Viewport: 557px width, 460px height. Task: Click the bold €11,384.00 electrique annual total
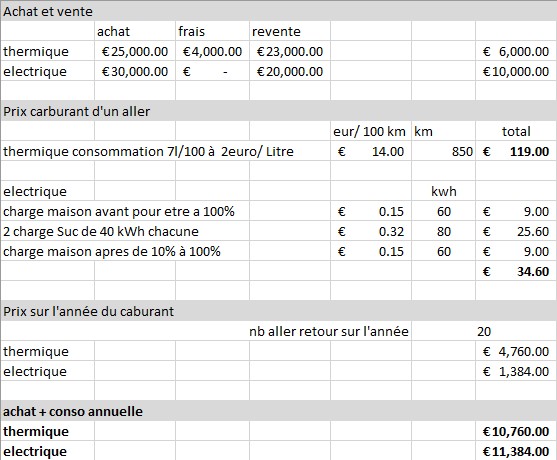[x=516, y=451]
